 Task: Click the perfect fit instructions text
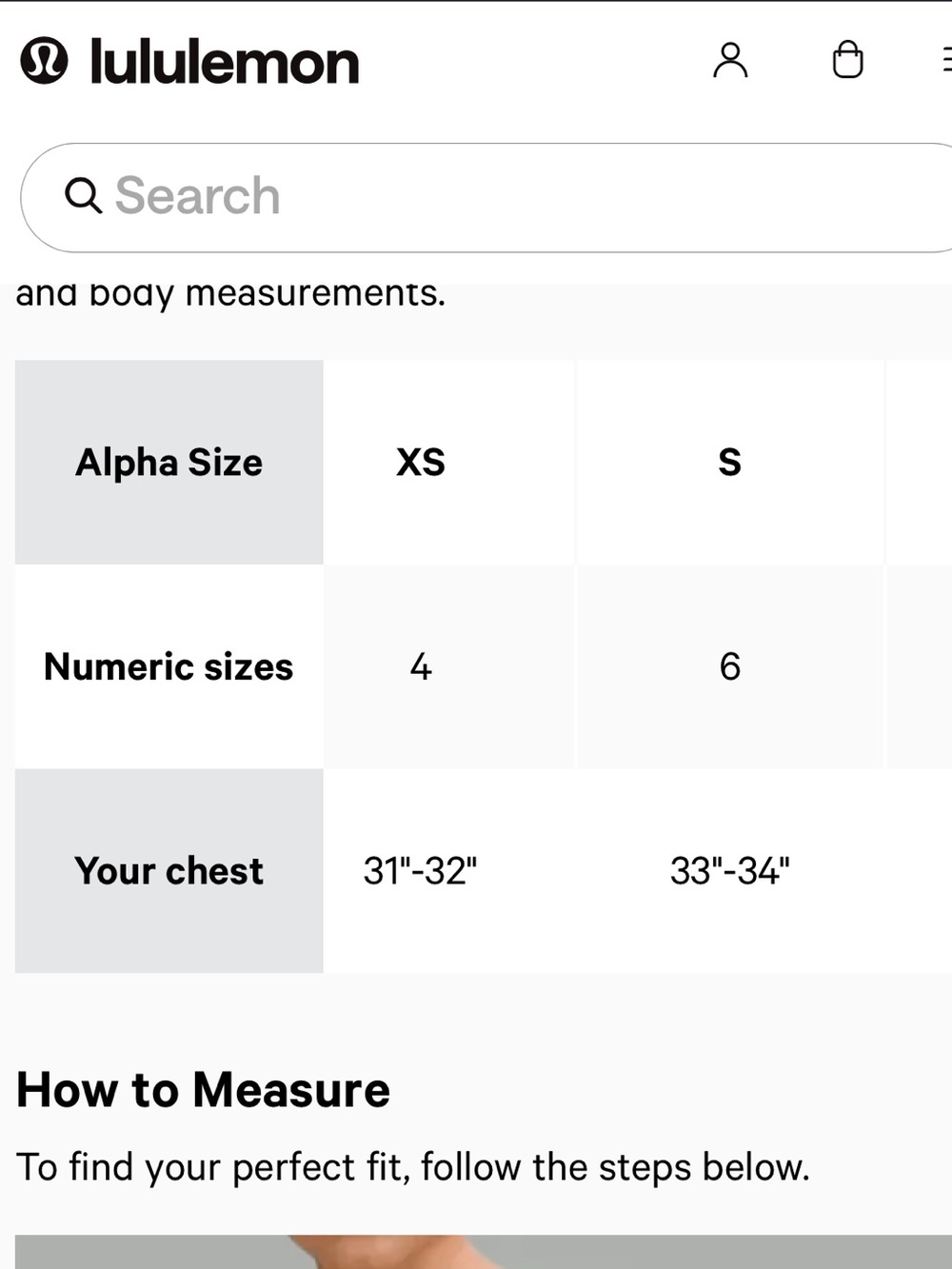[413, 1167]
